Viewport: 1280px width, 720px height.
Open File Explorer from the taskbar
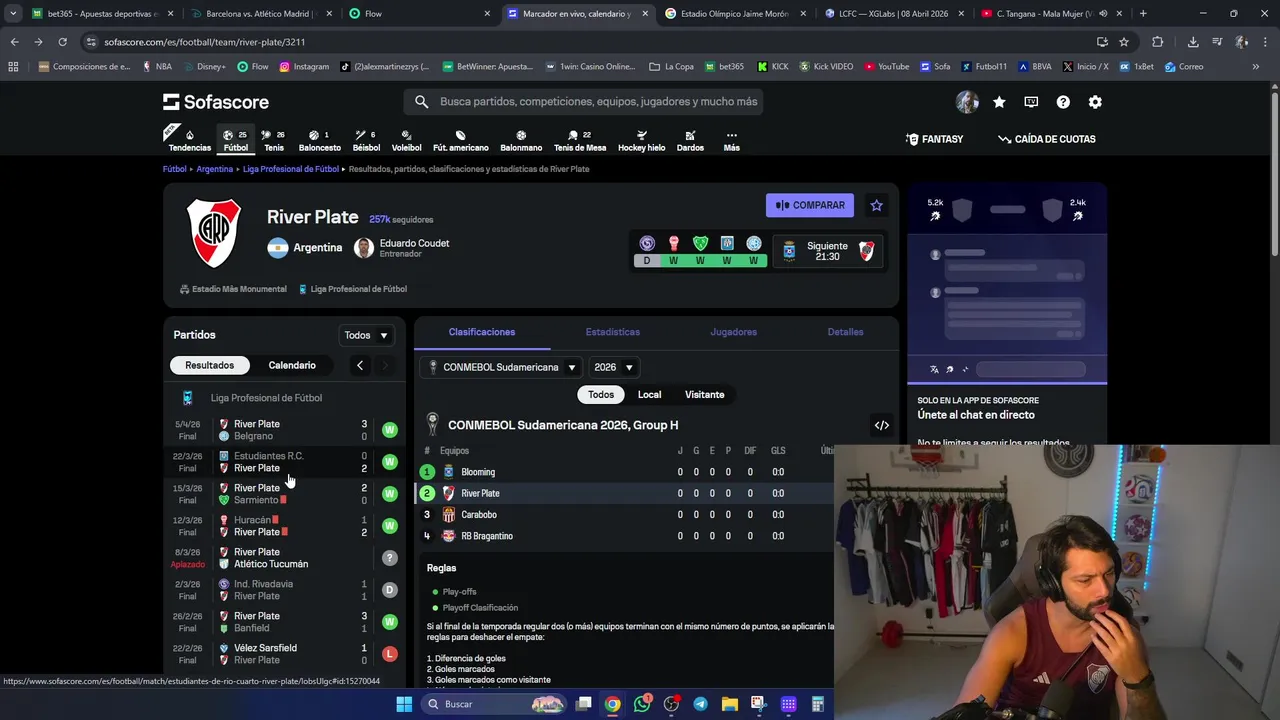point(729,704)
